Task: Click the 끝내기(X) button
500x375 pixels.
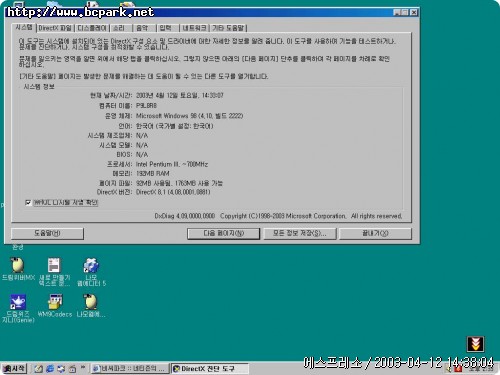Action: (x=375, y=233)
